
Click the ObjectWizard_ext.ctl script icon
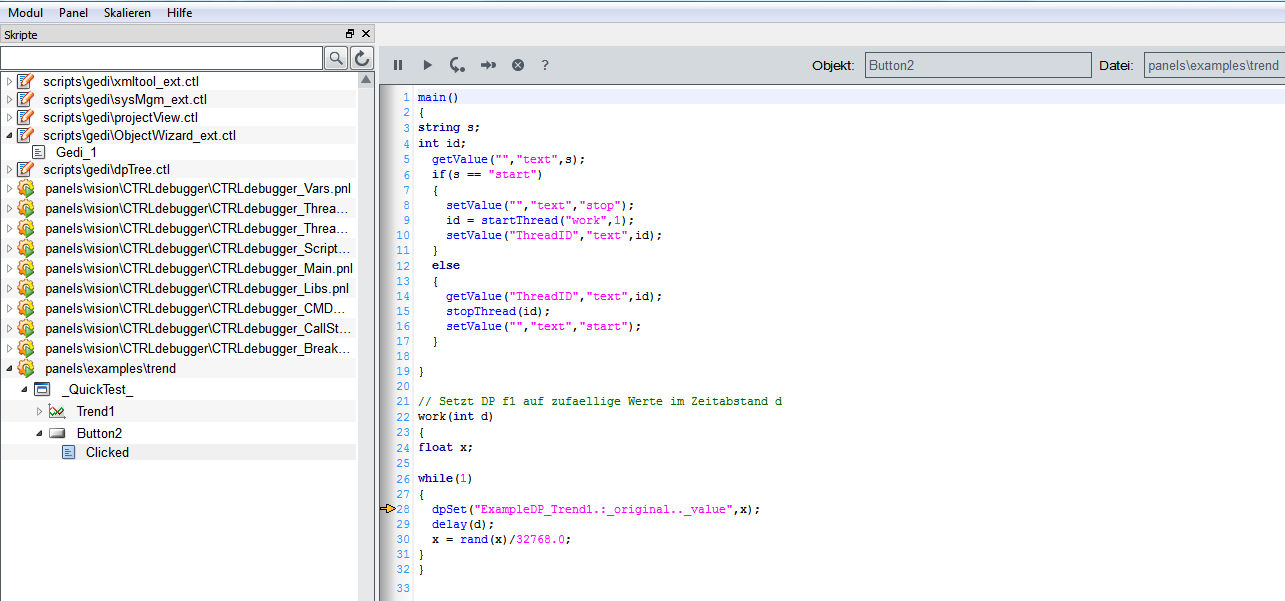tap(26, 135)
